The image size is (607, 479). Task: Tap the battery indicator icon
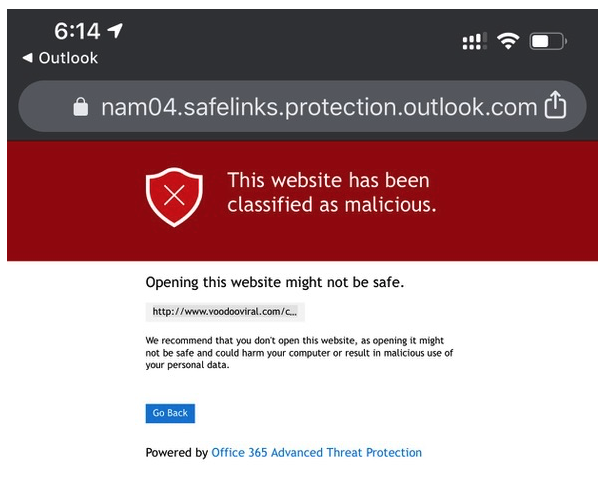click(x=548, y=41)
